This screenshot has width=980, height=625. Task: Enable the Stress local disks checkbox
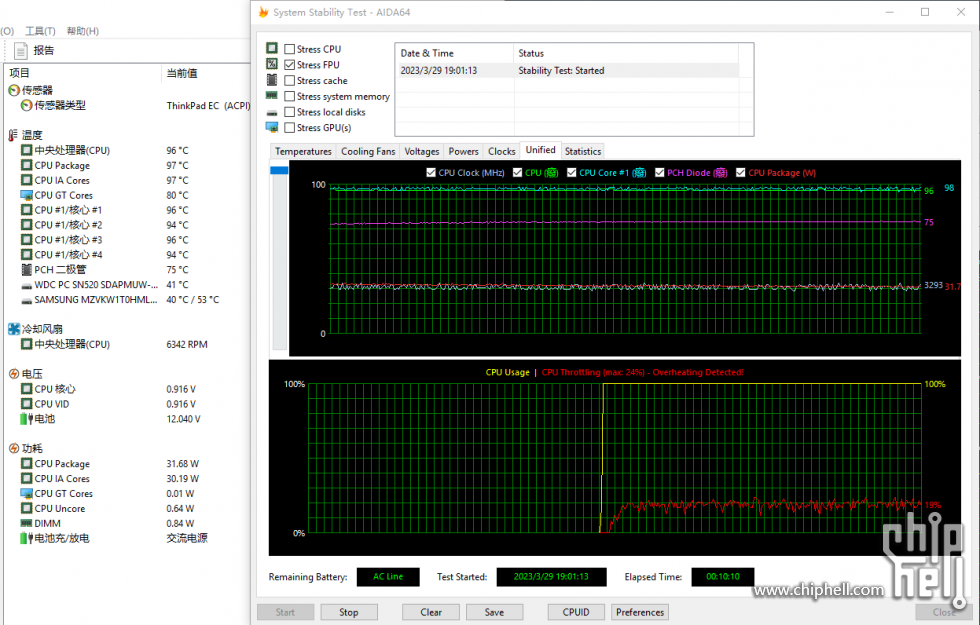[x=289, y=112]
